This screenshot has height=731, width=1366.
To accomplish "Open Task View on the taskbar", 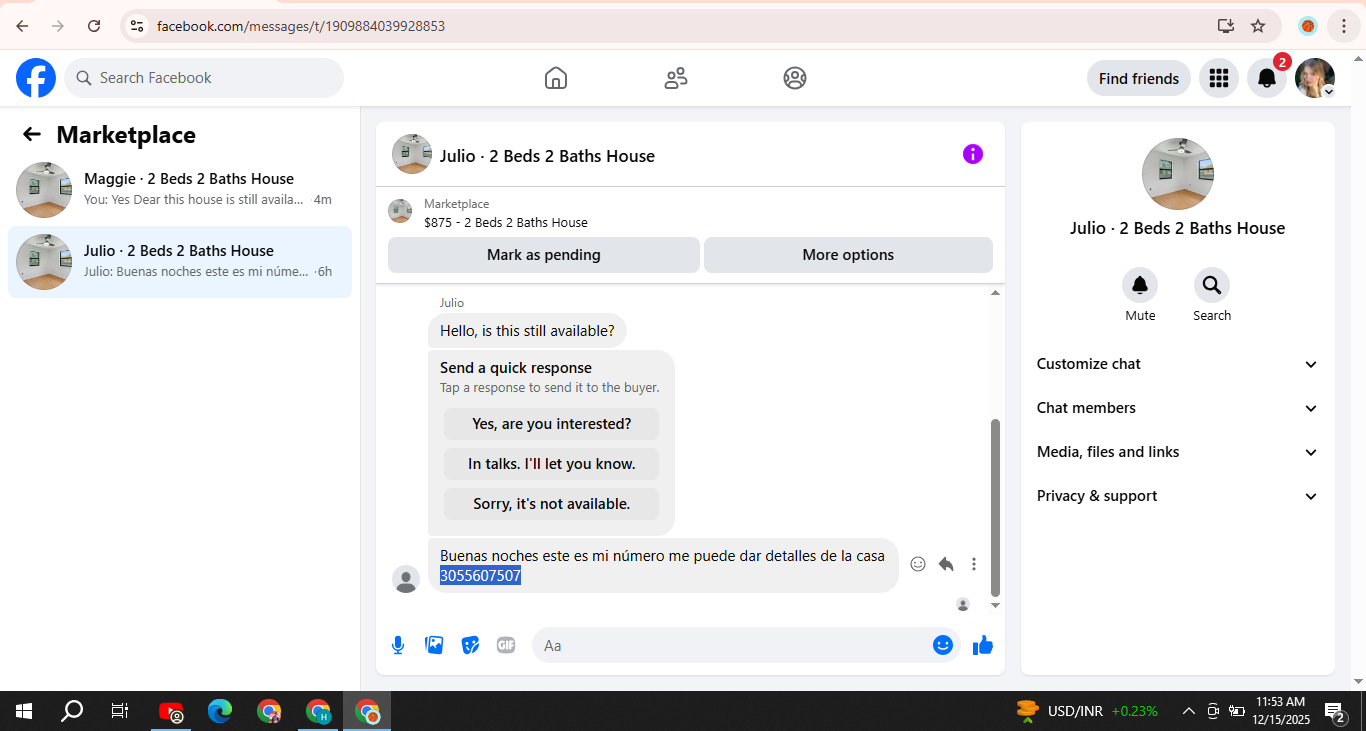I will click(120, 711).
